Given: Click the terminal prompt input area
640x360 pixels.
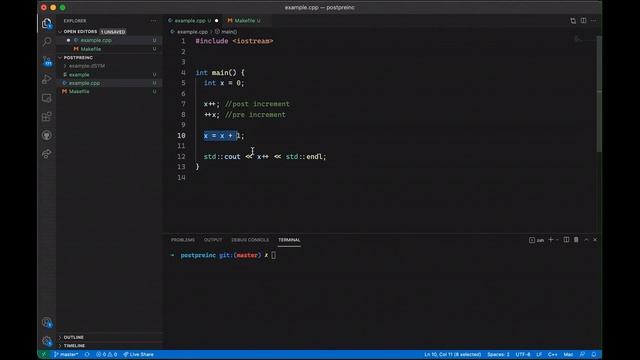Looking at the screenshot, I should (x=273, y=255).
